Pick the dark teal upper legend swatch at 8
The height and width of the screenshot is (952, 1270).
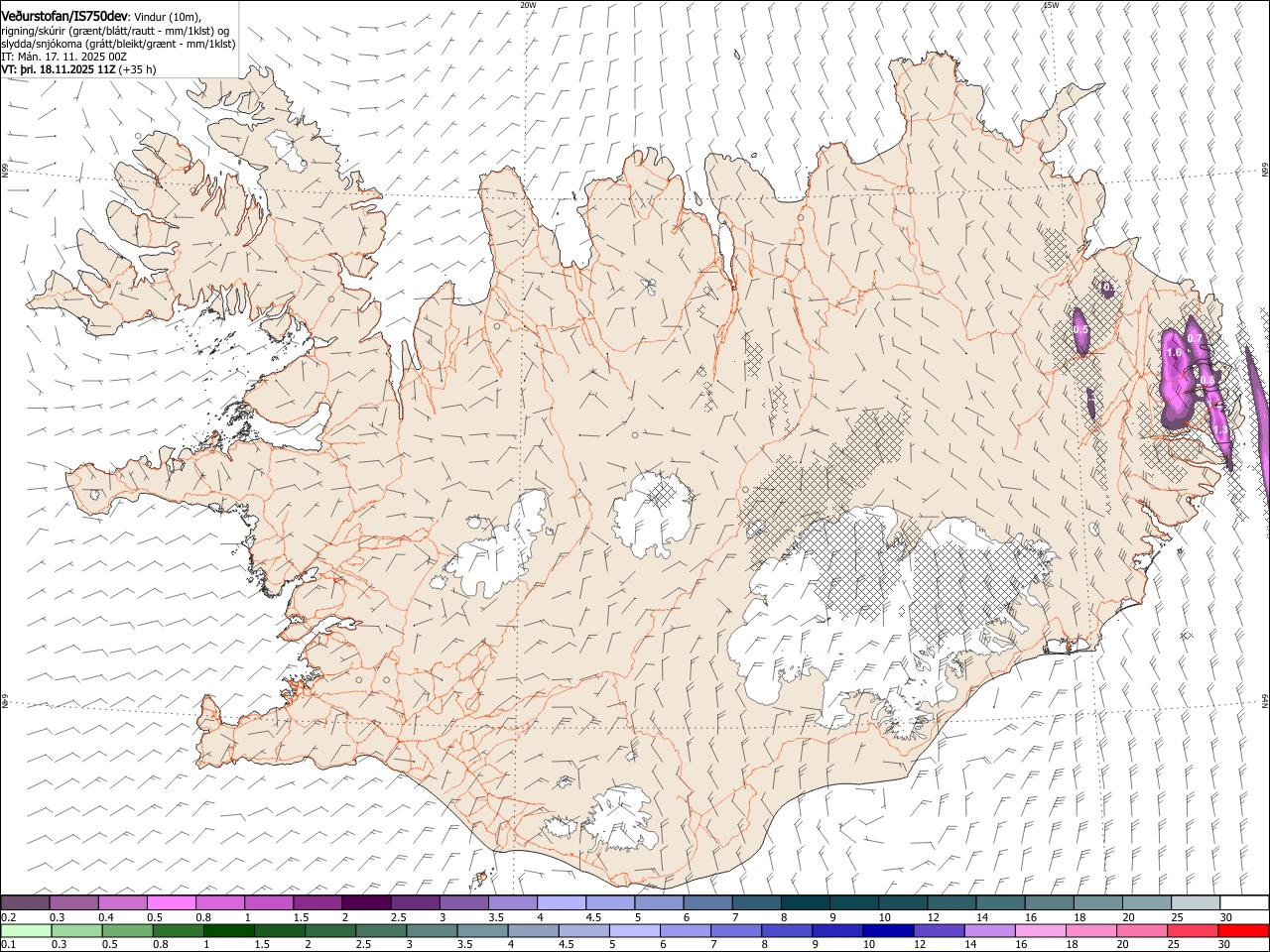(806, 903)
